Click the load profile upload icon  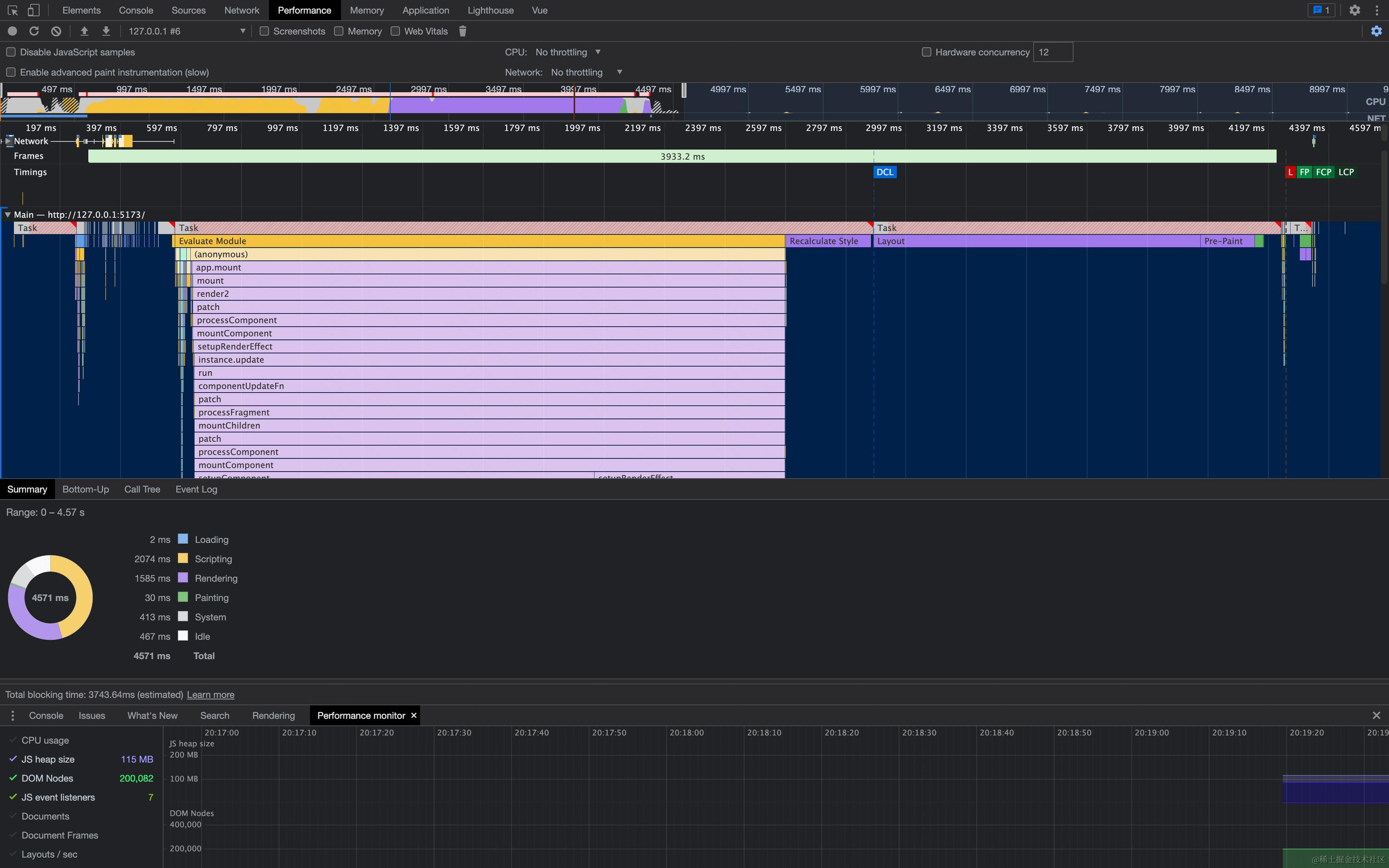tap(85, 31)
